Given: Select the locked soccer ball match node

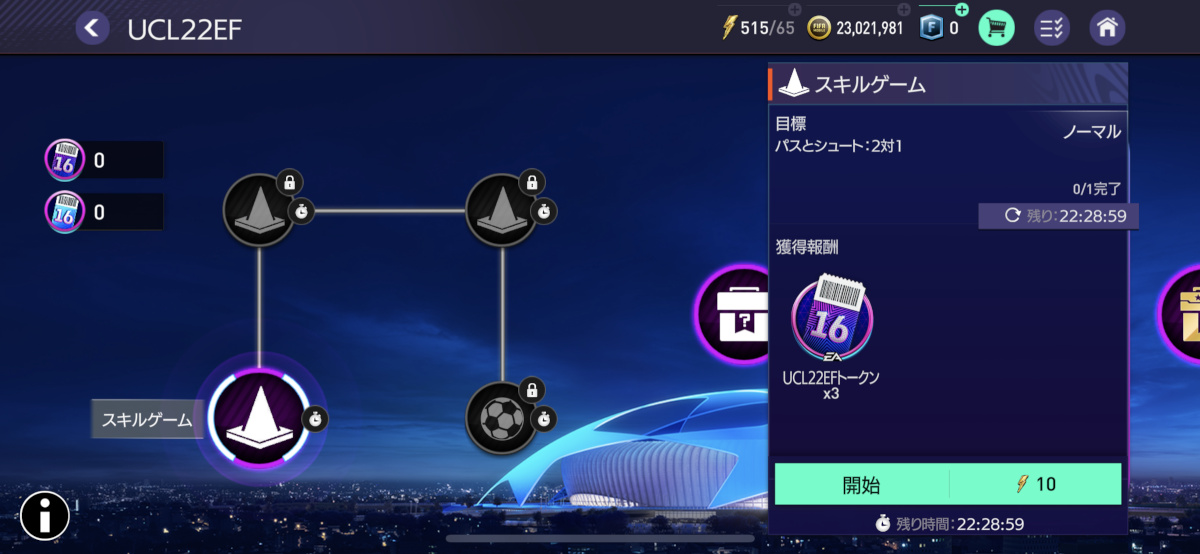Looking at the screenshot, I should click(x=503, y=417).
